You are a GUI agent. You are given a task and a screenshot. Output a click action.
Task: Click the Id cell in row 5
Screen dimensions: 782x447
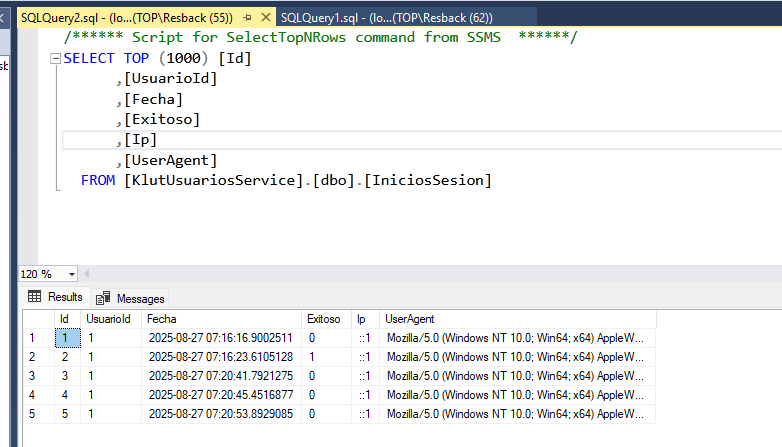pos(68,414)
